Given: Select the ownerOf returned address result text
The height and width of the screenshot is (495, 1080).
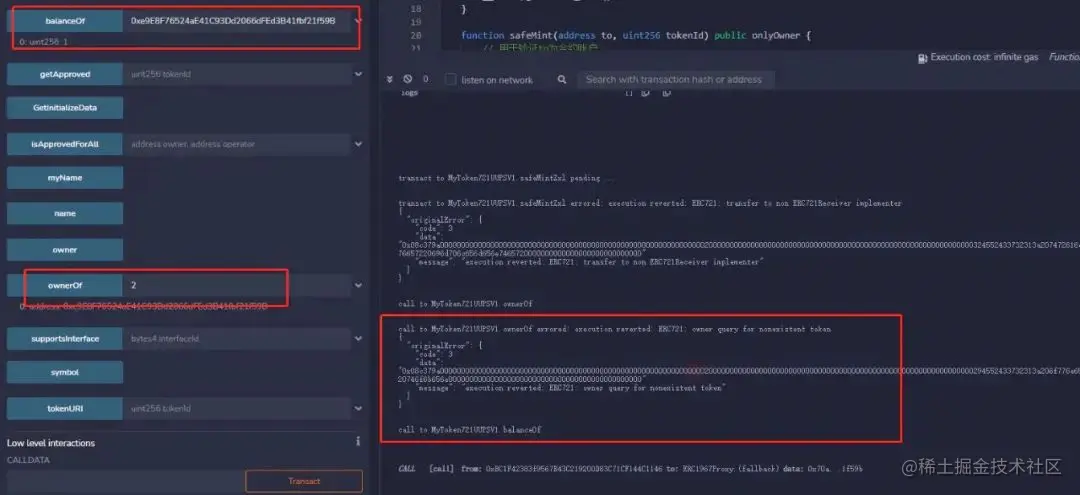Looking at the screenshot, I should coord(143,306).
